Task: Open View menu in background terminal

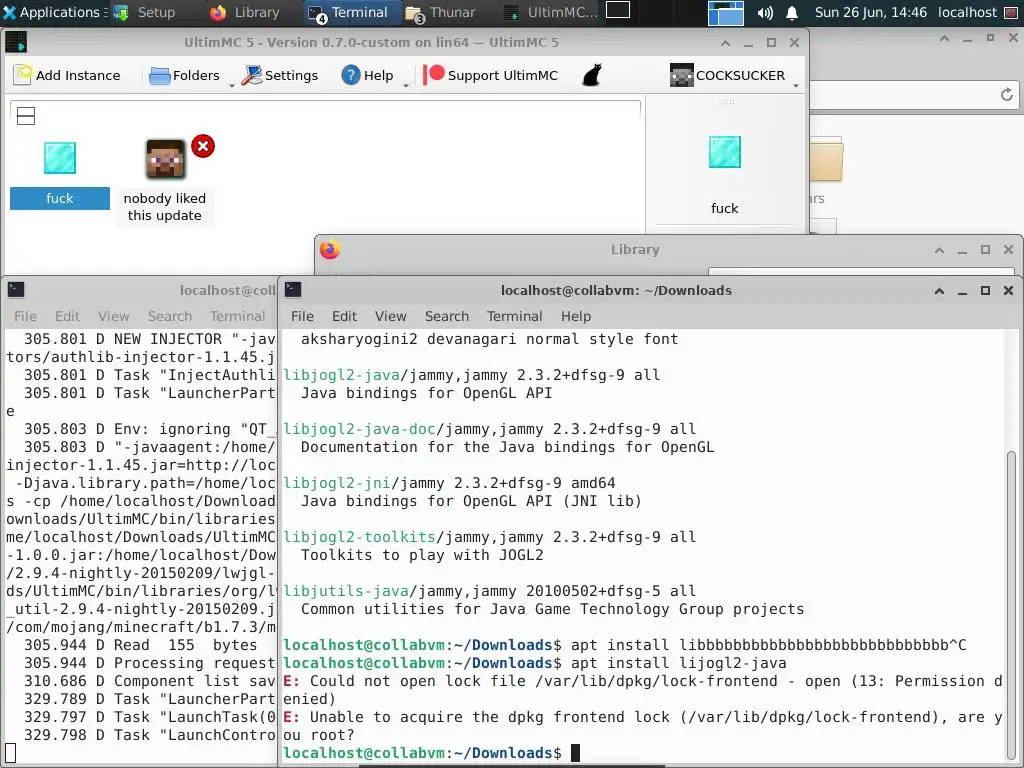Action: coord(114,316)
